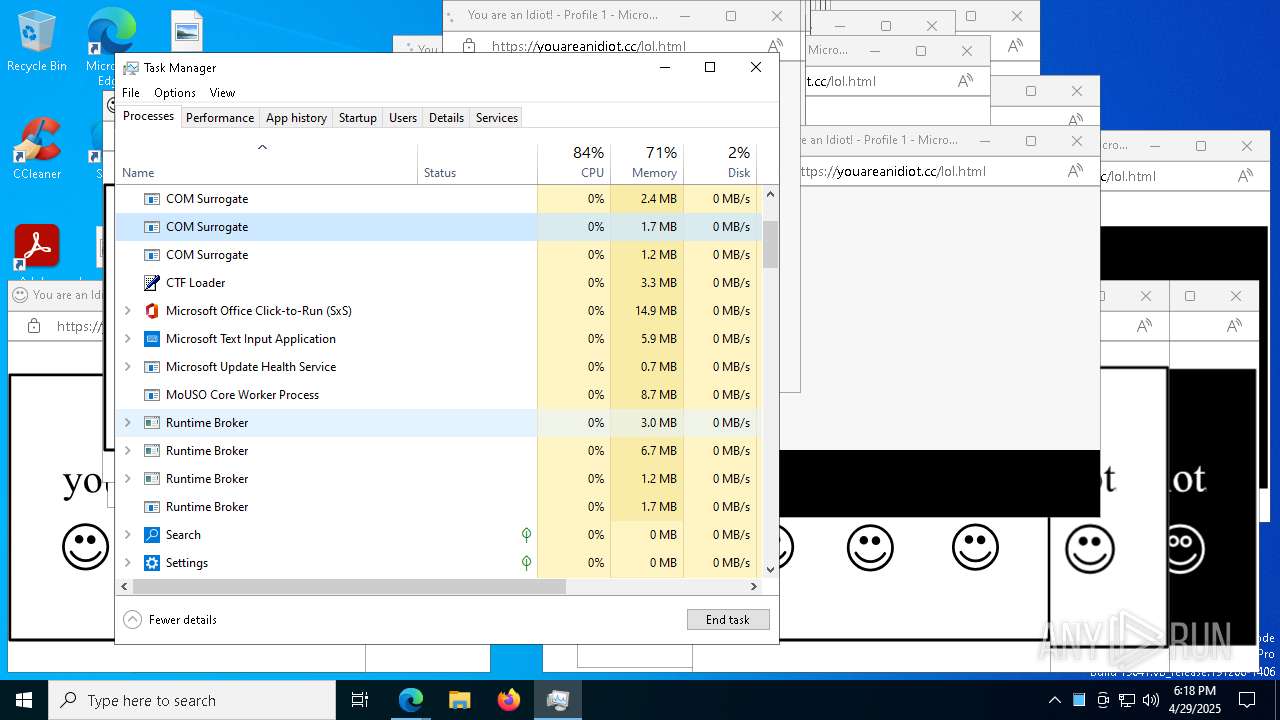This screenshot has height=720, width=1280.
Task: Click the Search process magnifier icon
Action: click(152, 535)
